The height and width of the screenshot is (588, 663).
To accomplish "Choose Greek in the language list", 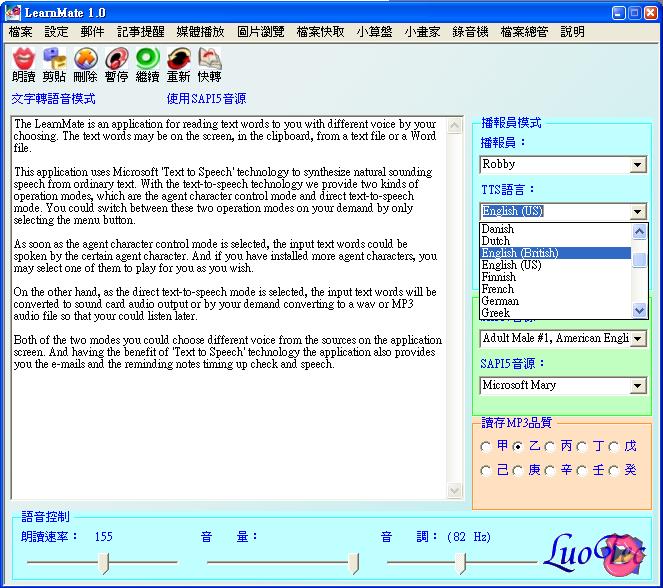I will [x=556, y=313].
